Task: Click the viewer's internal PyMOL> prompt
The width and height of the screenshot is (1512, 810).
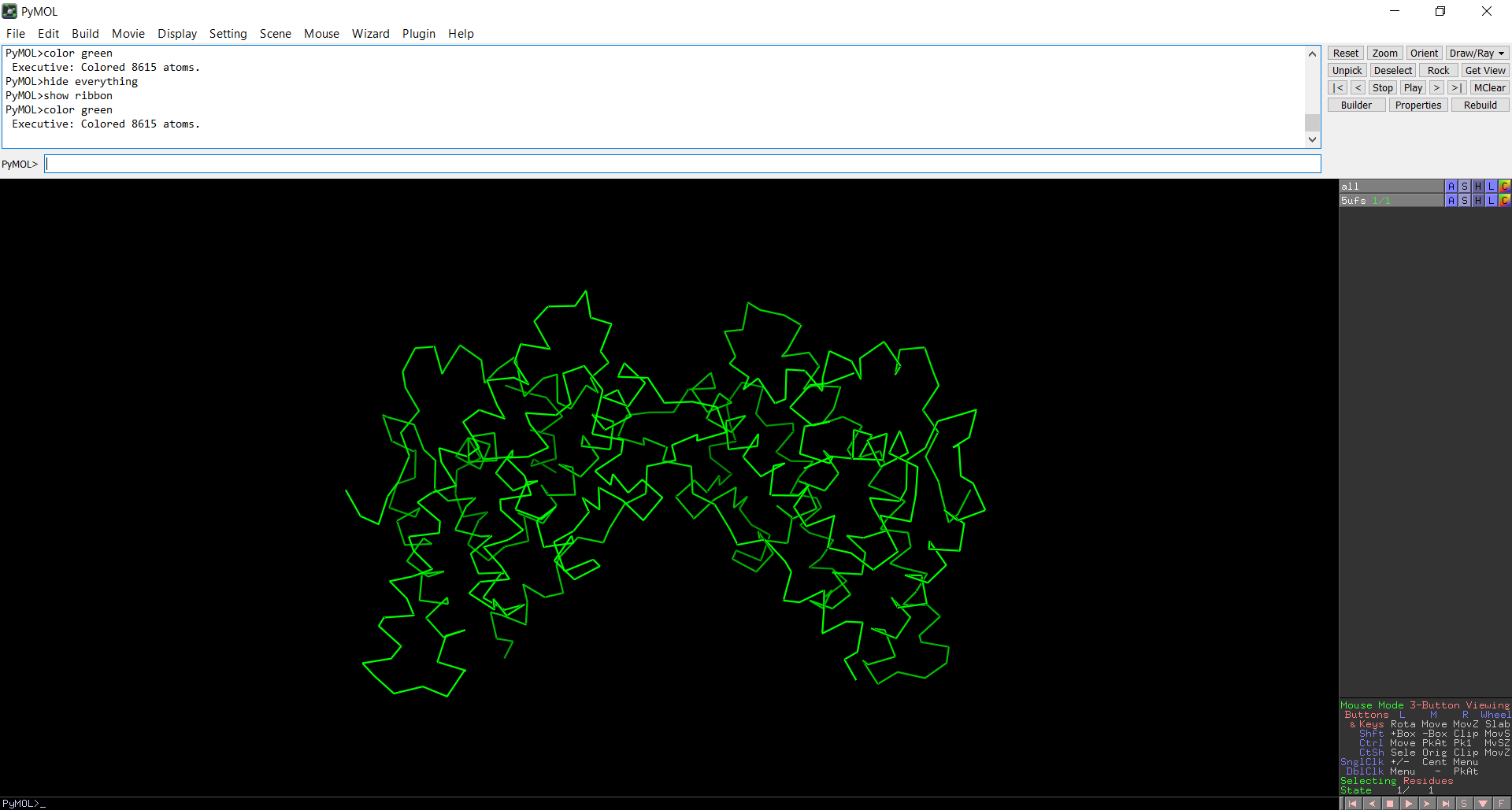Action: pyautogui.click(x=20, y=804)
